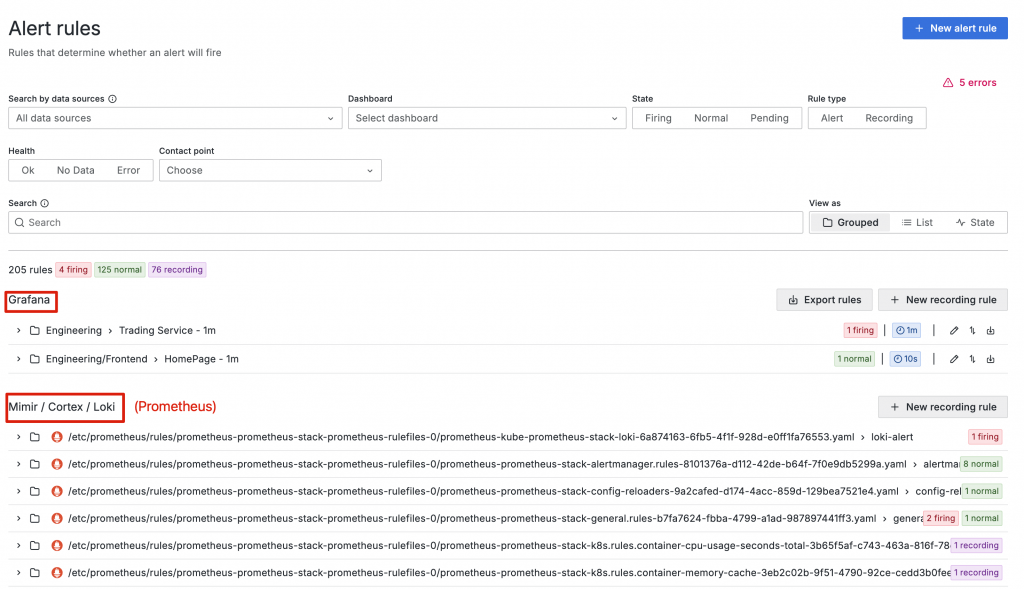The height and width of the screenshot is (589, 1024).
Task: Click the info icon beside Search by data sources
Action: point(112,99)
